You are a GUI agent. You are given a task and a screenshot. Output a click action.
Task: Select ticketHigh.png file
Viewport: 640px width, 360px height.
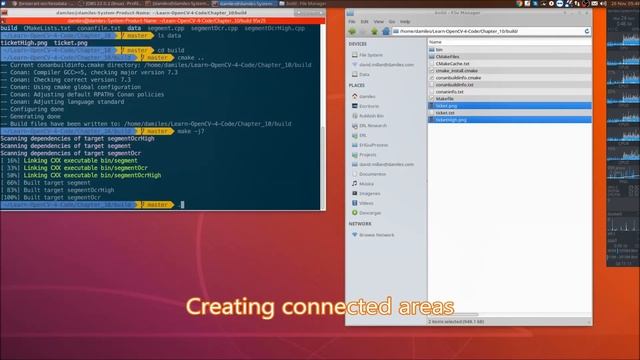(x=509, y=120)
